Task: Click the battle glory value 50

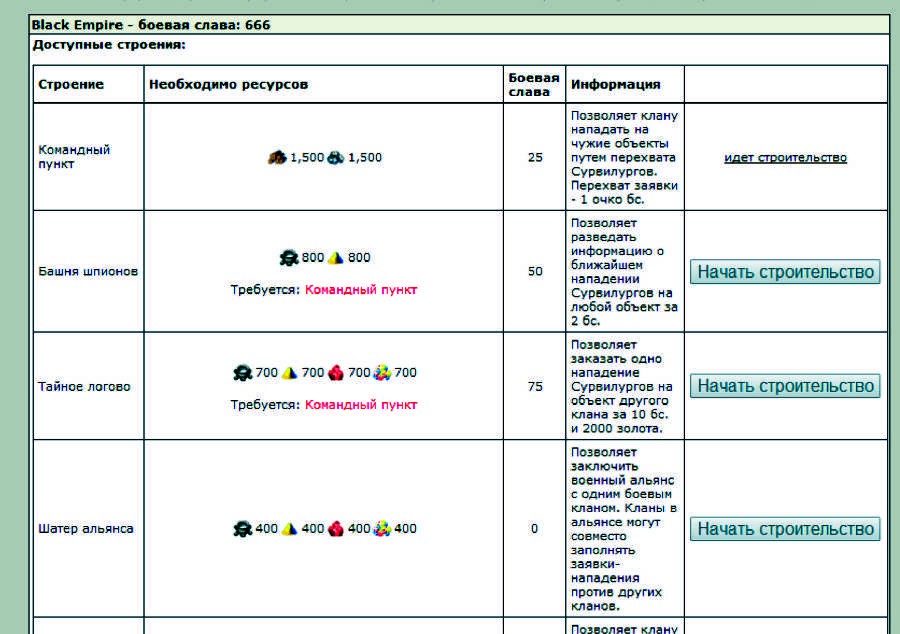Action: (535, 271)
